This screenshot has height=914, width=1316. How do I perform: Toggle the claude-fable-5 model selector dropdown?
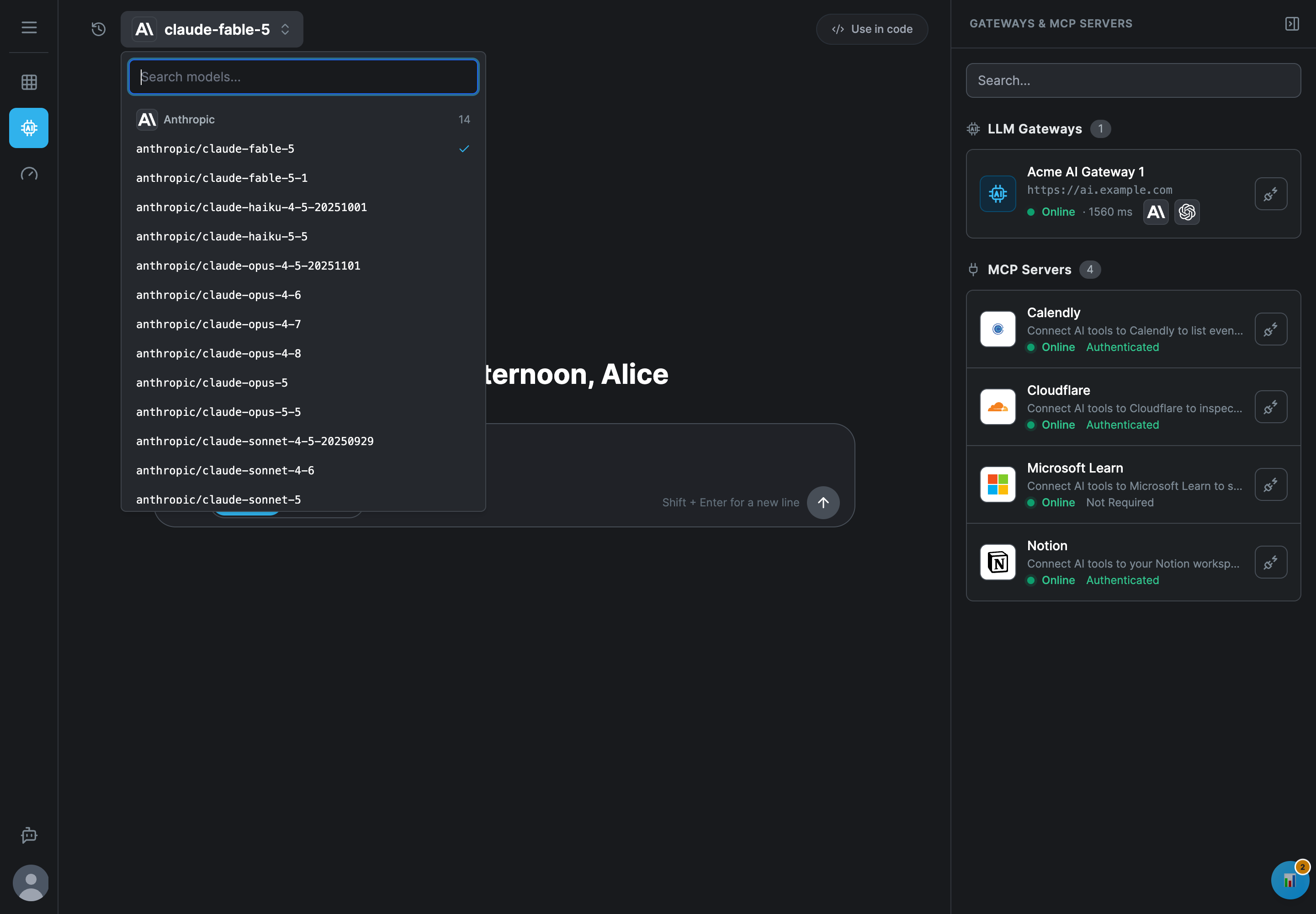click(212, 29)
